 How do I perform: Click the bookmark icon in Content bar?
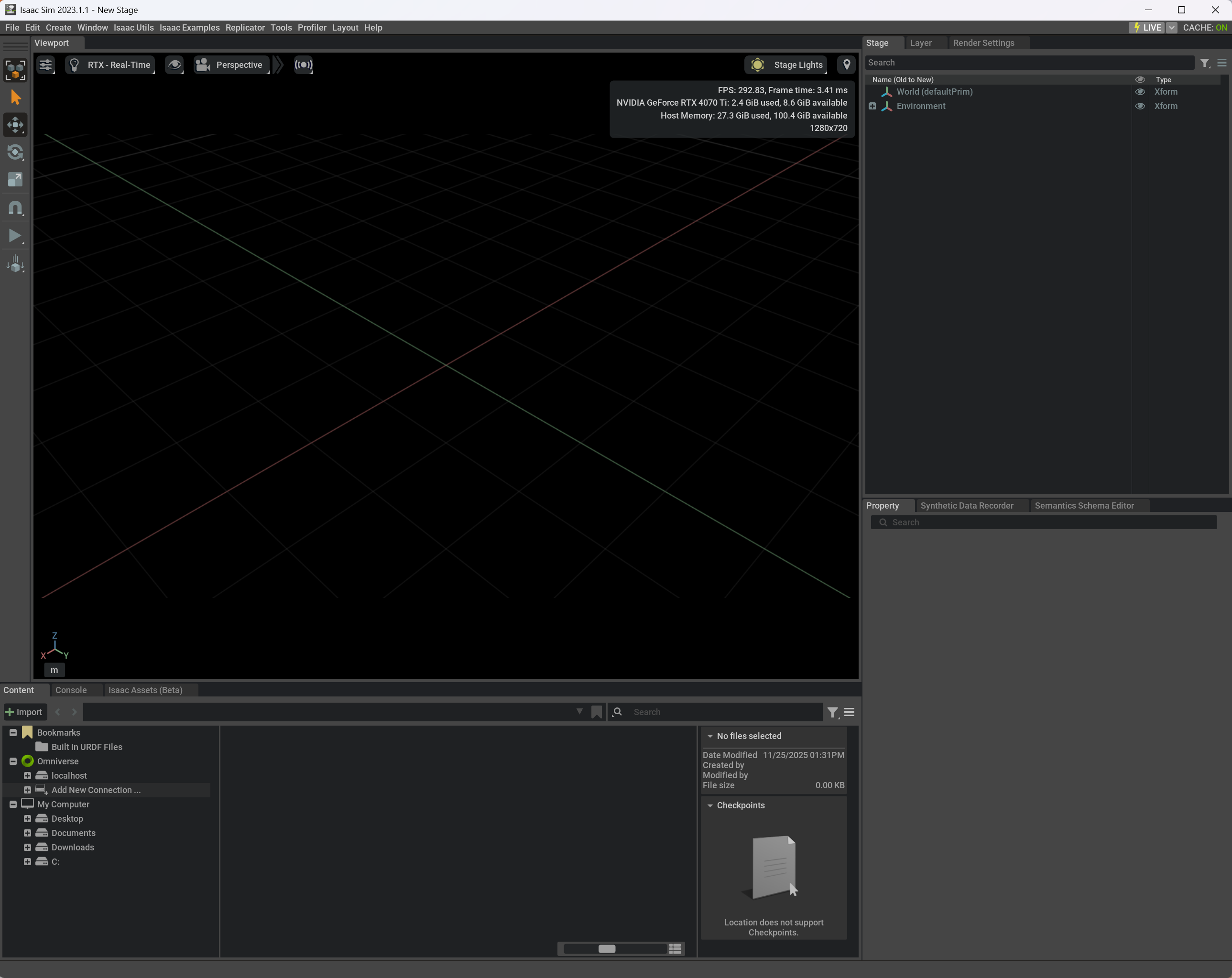597,712
